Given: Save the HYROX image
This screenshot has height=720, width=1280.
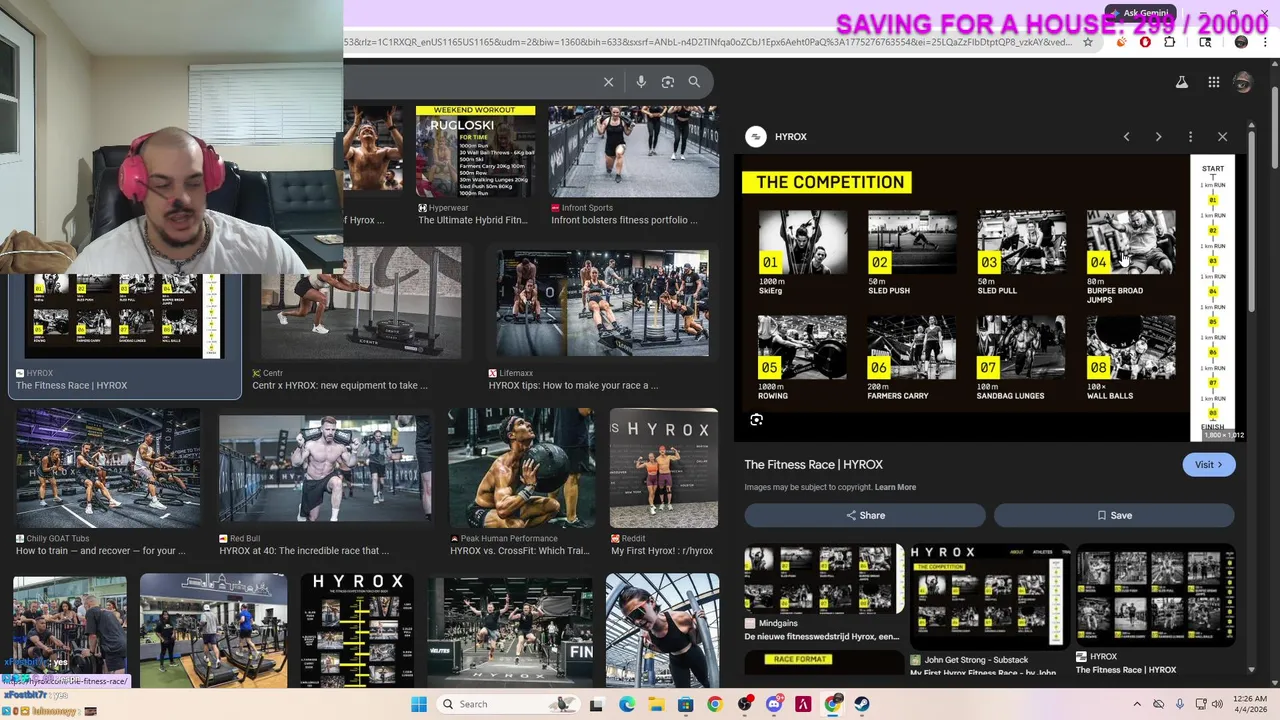Looking at the screenshot, I should coord(1114,515).
